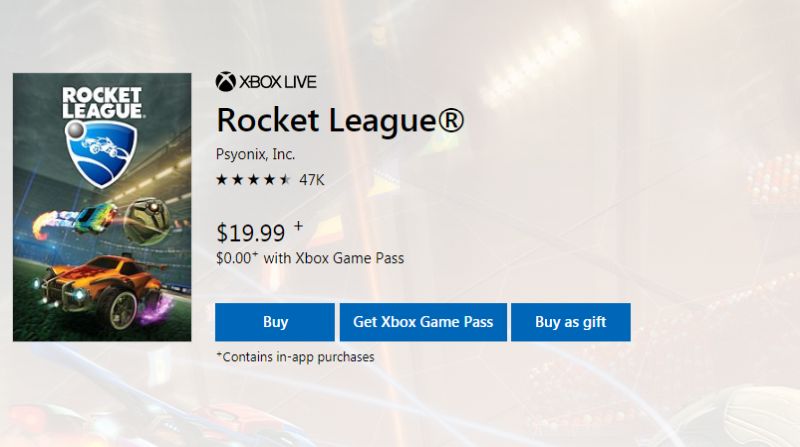This screenshot has height=447, width=800.
Task: Click the third rating star
Action: [254, 180]
